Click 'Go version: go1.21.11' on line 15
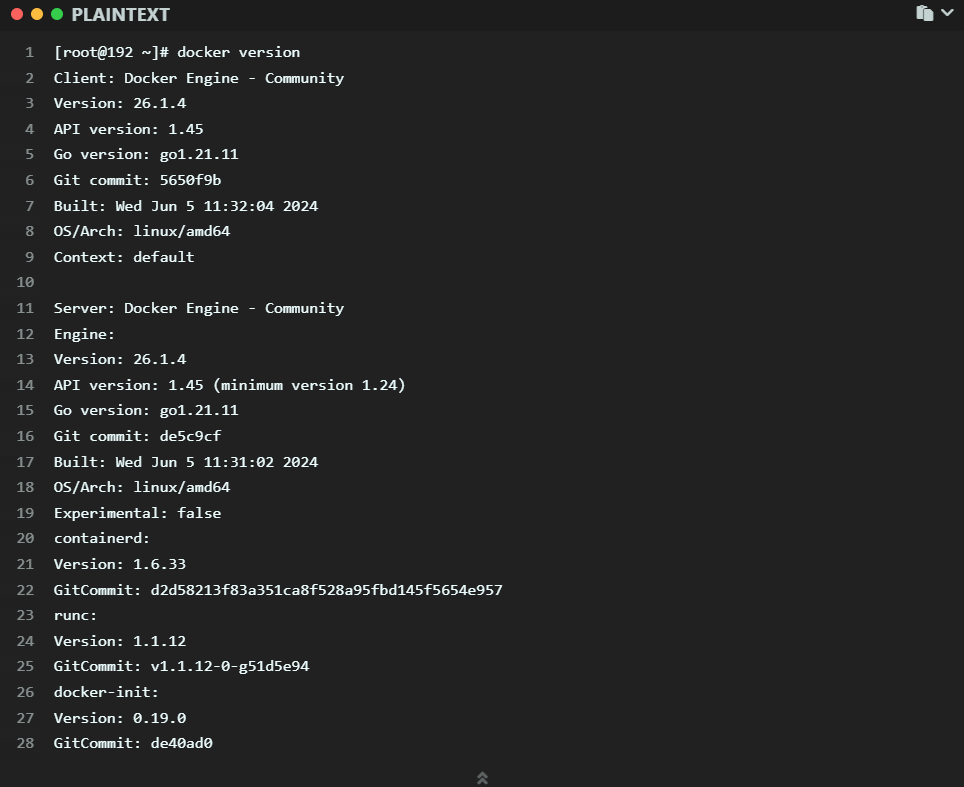964x787 pixels. (146, 410)
